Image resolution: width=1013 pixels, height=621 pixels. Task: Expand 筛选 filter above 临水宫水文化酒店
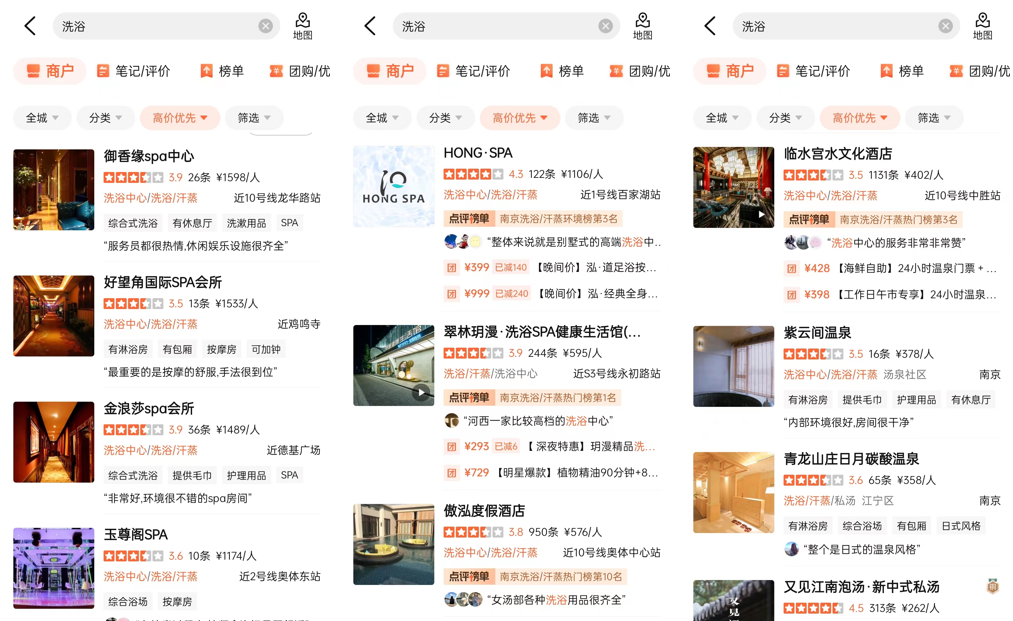coord(934,118)
